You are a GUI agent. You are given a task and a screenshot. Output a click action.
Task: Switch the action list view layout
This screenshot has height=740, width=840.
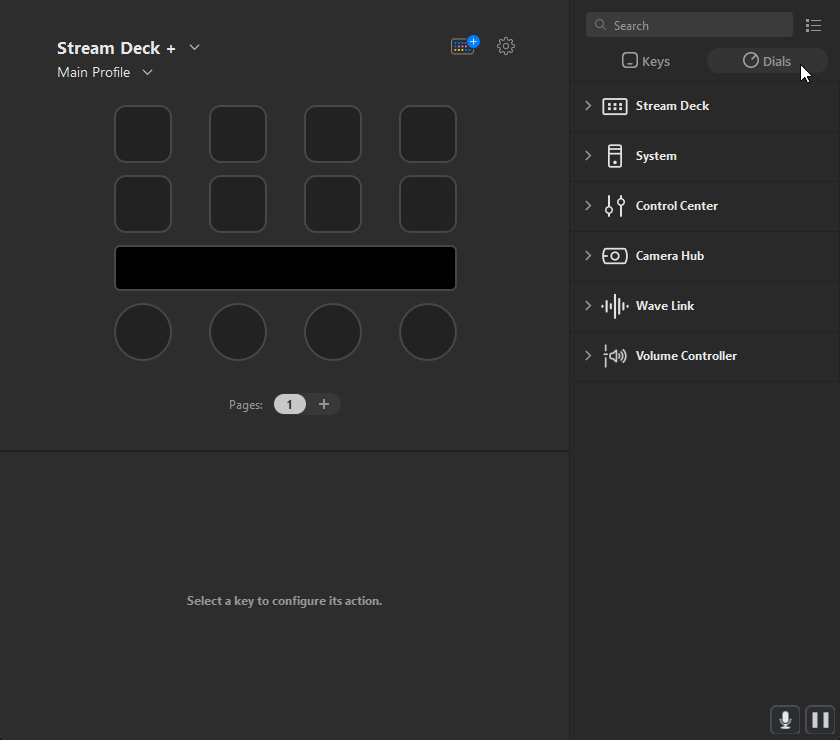tap(813, 26)
